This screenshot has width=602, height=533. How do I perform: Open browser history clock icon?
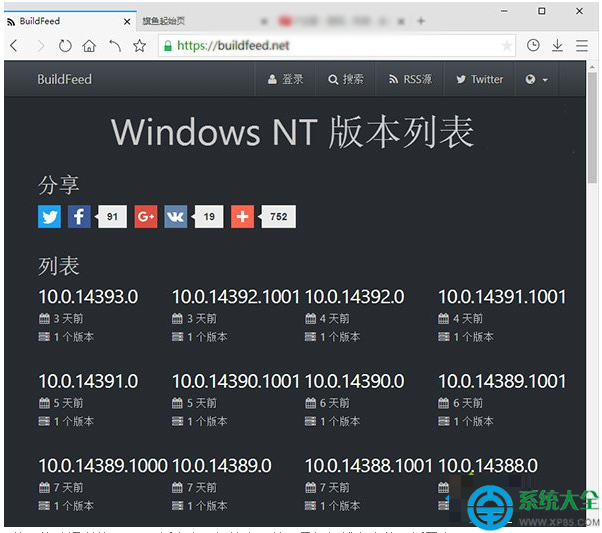coord(533,45)
